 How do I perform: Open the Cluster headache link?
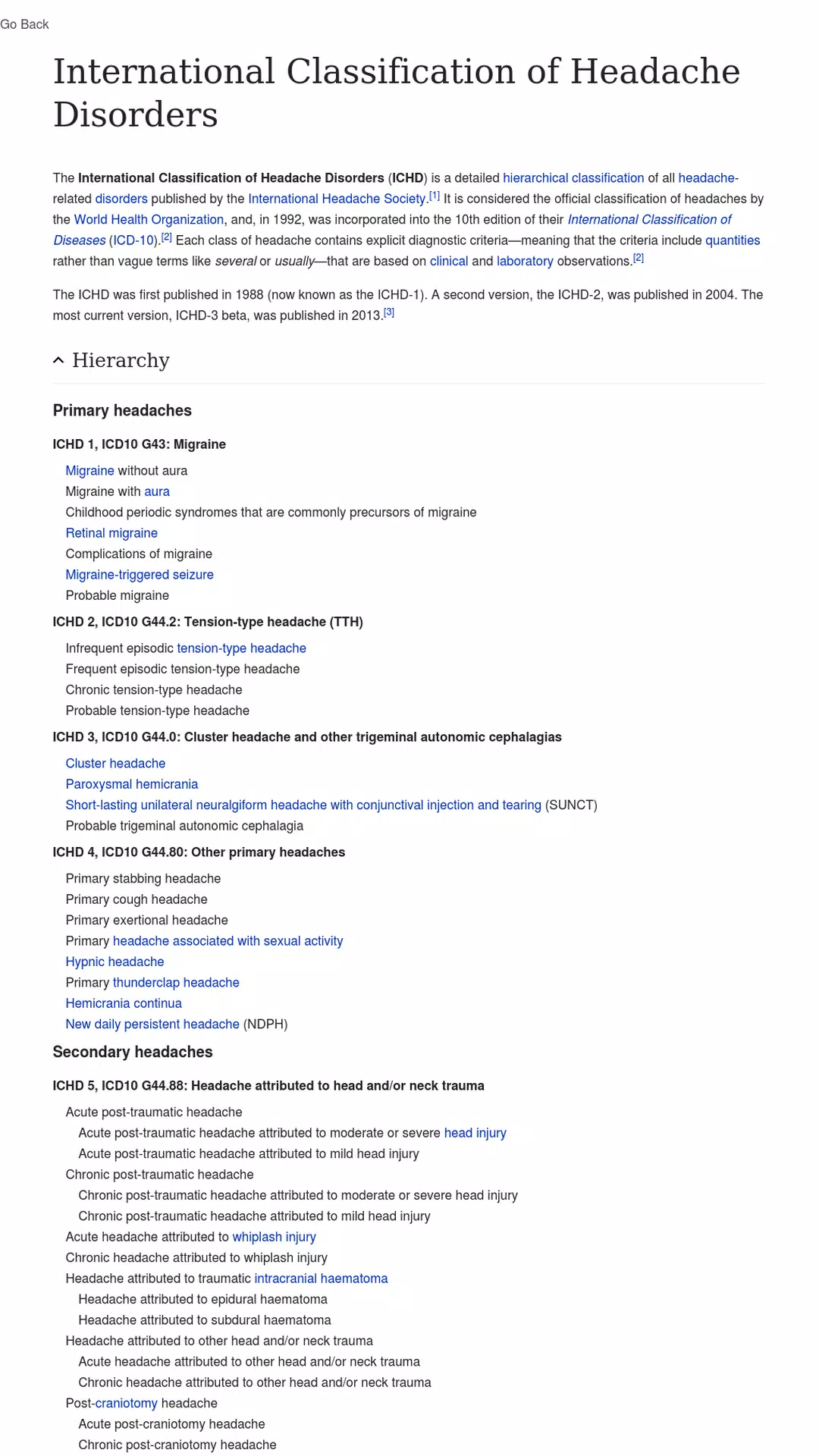115,764
